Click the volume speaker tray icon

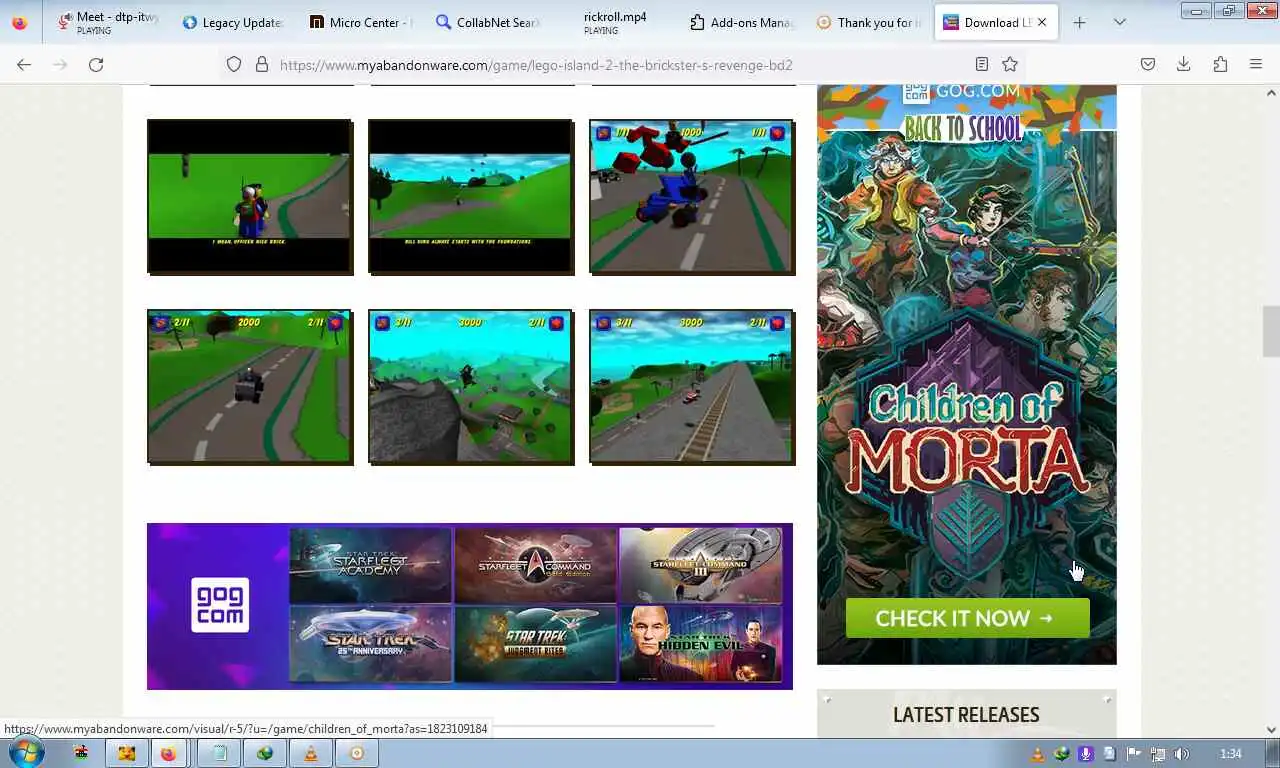coord(1181,754)
